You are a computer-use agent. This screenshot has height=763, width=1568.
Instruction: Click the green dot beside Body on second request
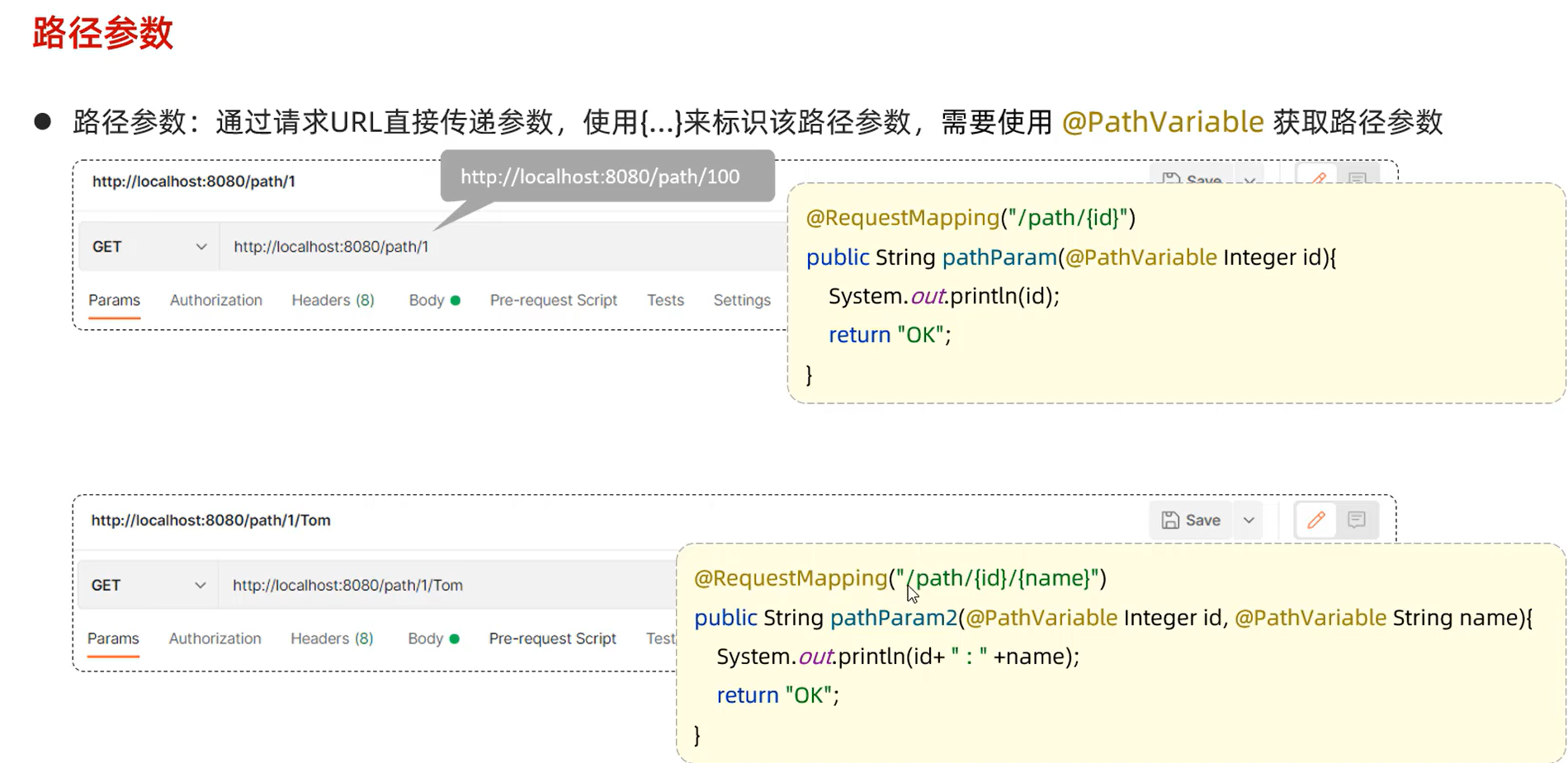pos(456,638)
